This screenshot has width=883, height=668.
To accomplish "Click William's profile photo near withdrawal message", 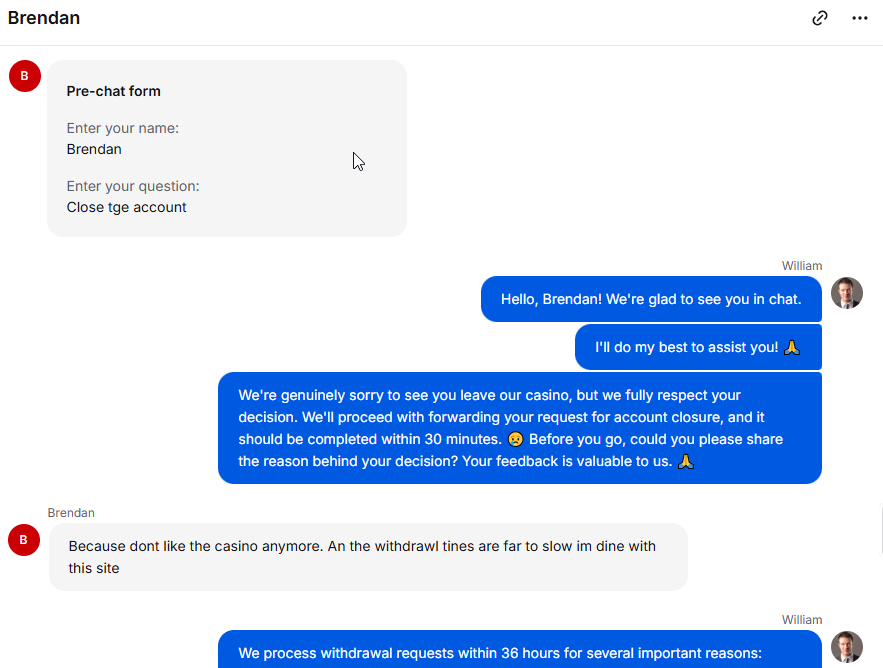I will (846, 647).
